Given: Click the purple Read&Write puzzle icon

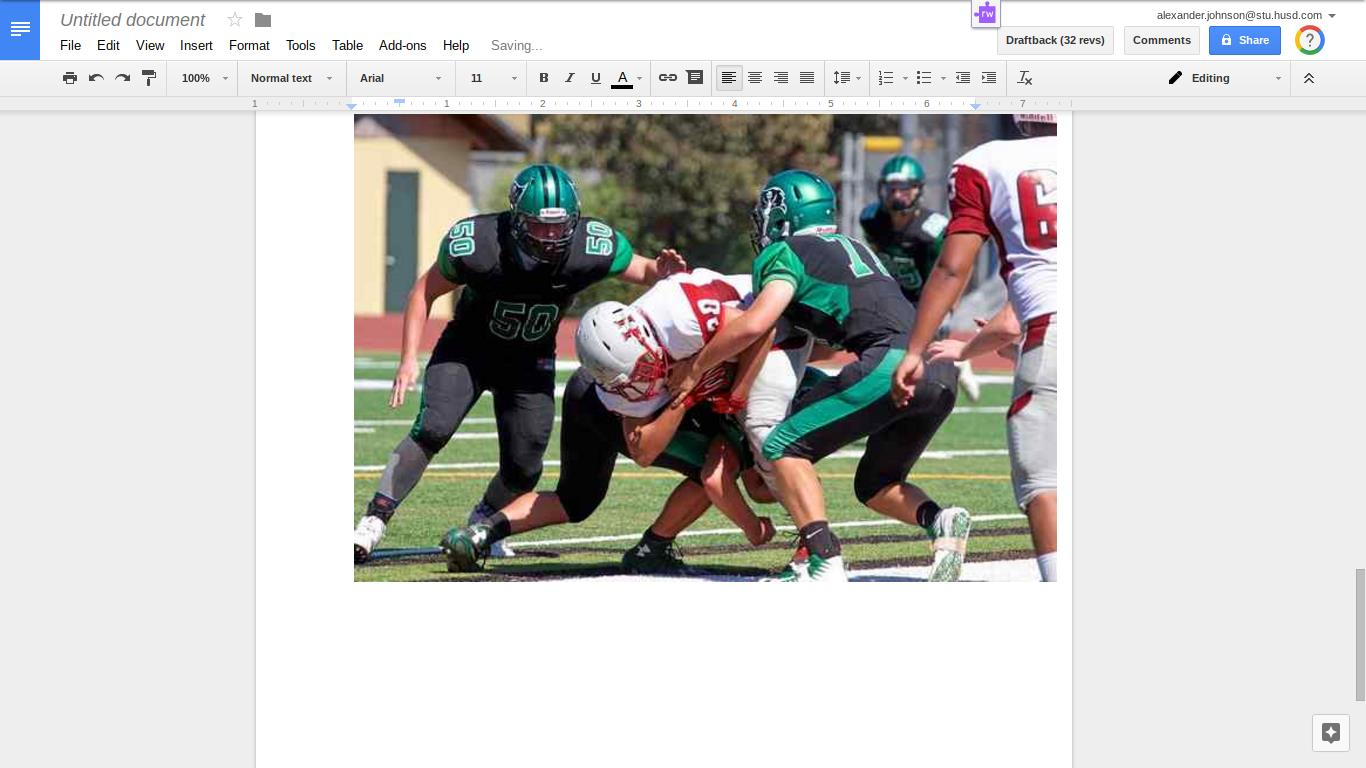Looking at the screenshot, I should [x=985, y=14].
